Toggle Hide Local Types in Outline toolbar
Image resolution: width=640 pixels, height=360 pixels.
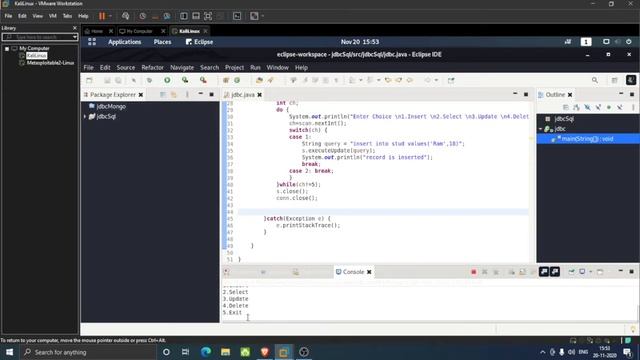click(620, 107)
